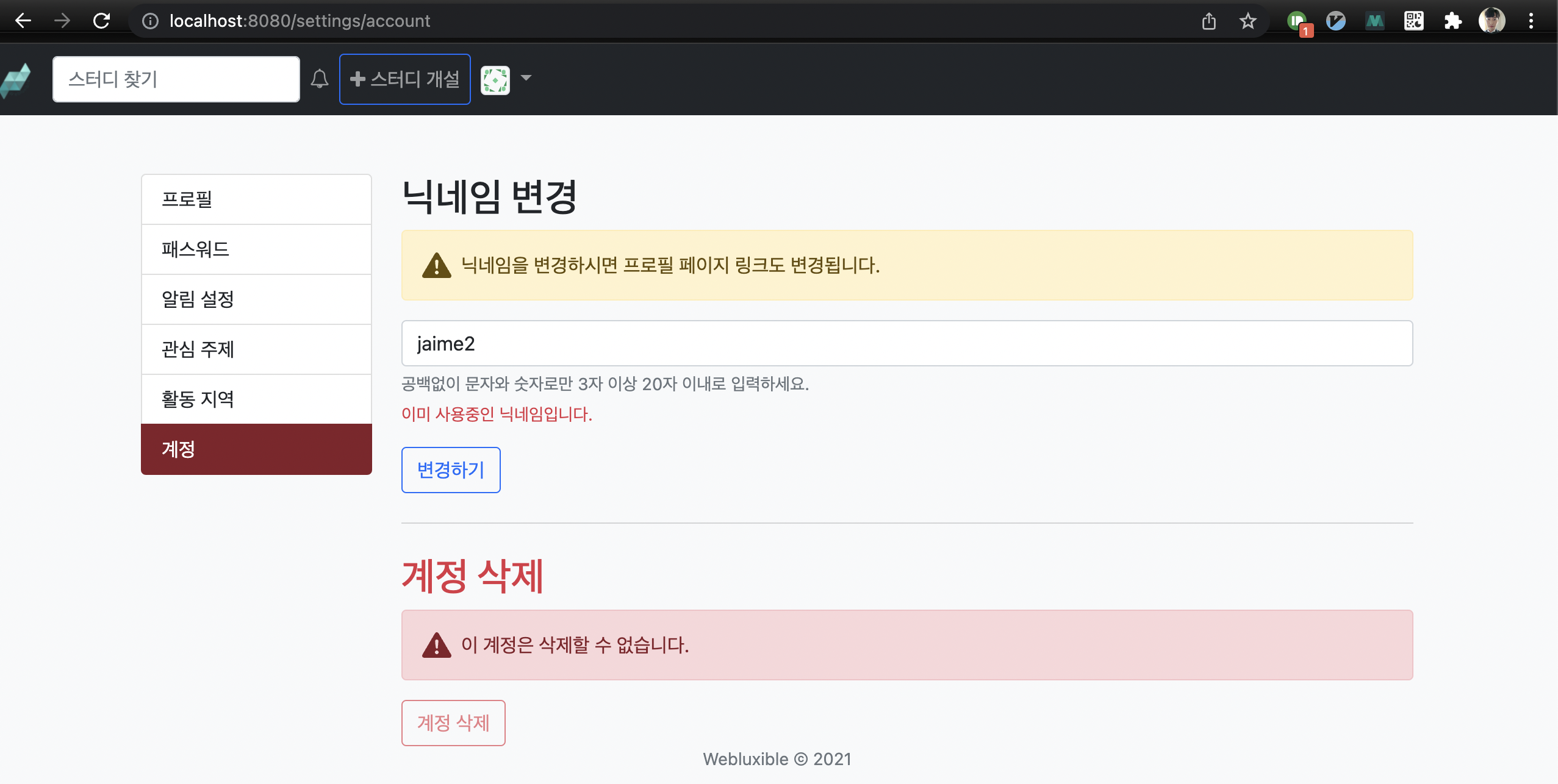The image size is (1558, 784).
Task: Go to 알림 설정 sidebar item
Action: 256,299
